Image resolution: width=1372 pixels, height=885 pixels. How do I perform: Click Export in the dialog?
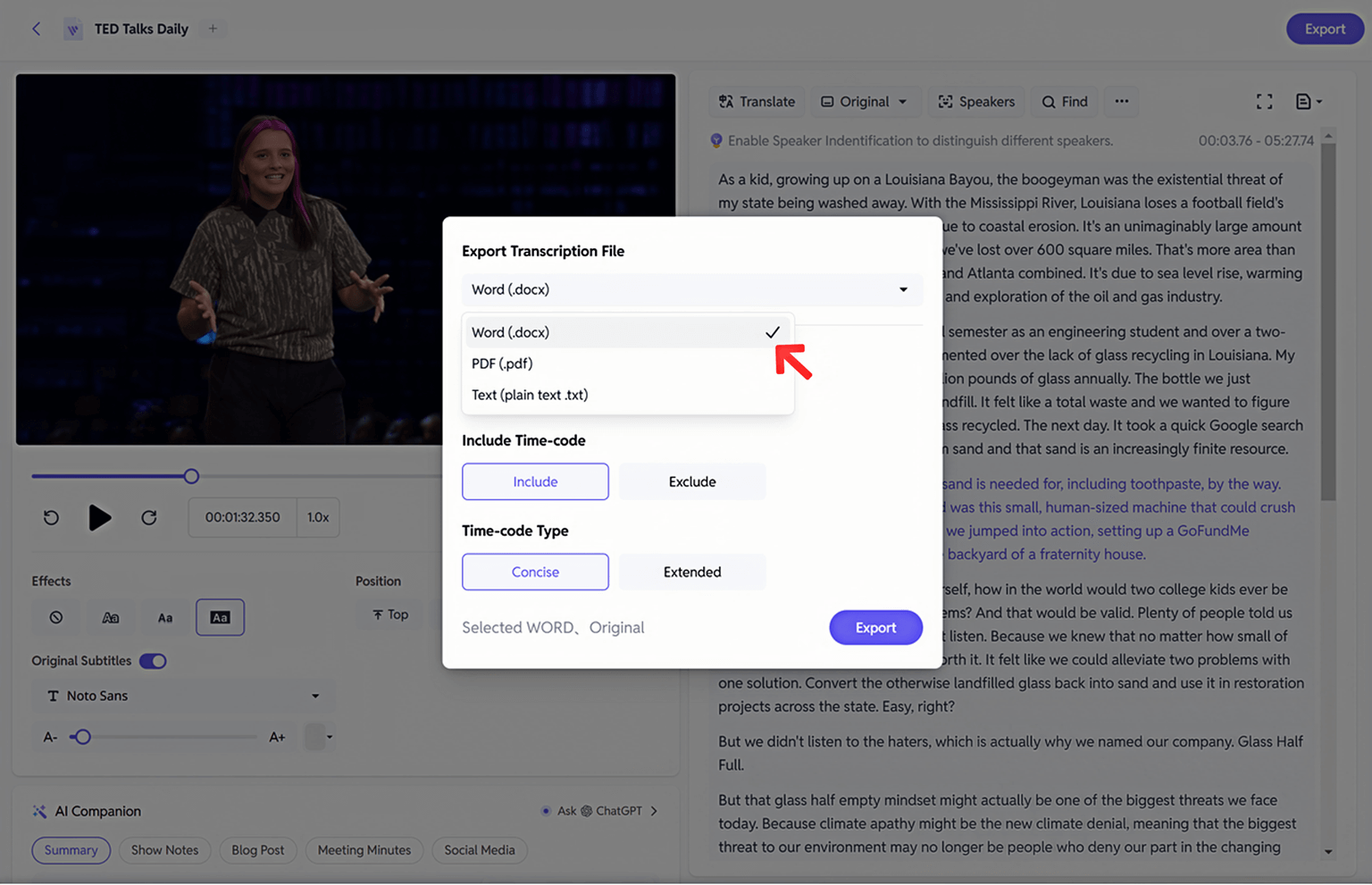pos(875,628)
